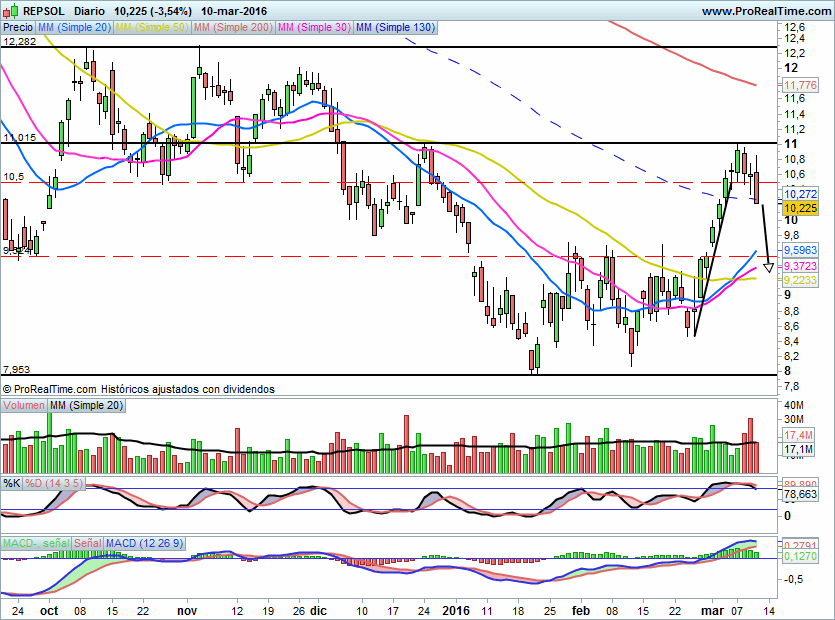Viewport: 835px width, 620px height.
Task: Select the nov label on the date axis
Action: pyautogui.click(x=187, y=610)
